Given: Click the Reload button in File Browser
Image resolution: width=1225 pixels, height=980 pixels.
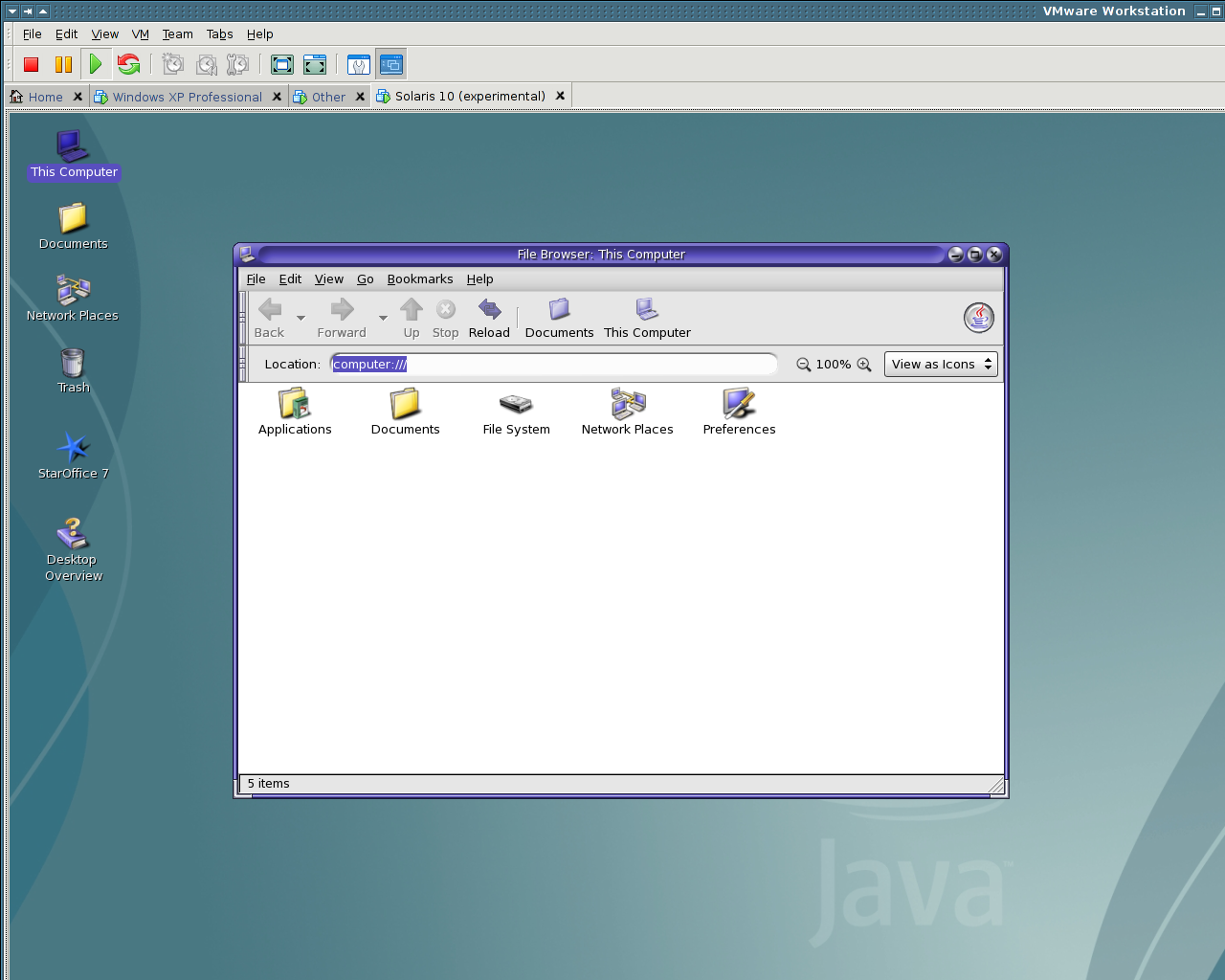Looking at the screenshot, I should click(489, 318).
